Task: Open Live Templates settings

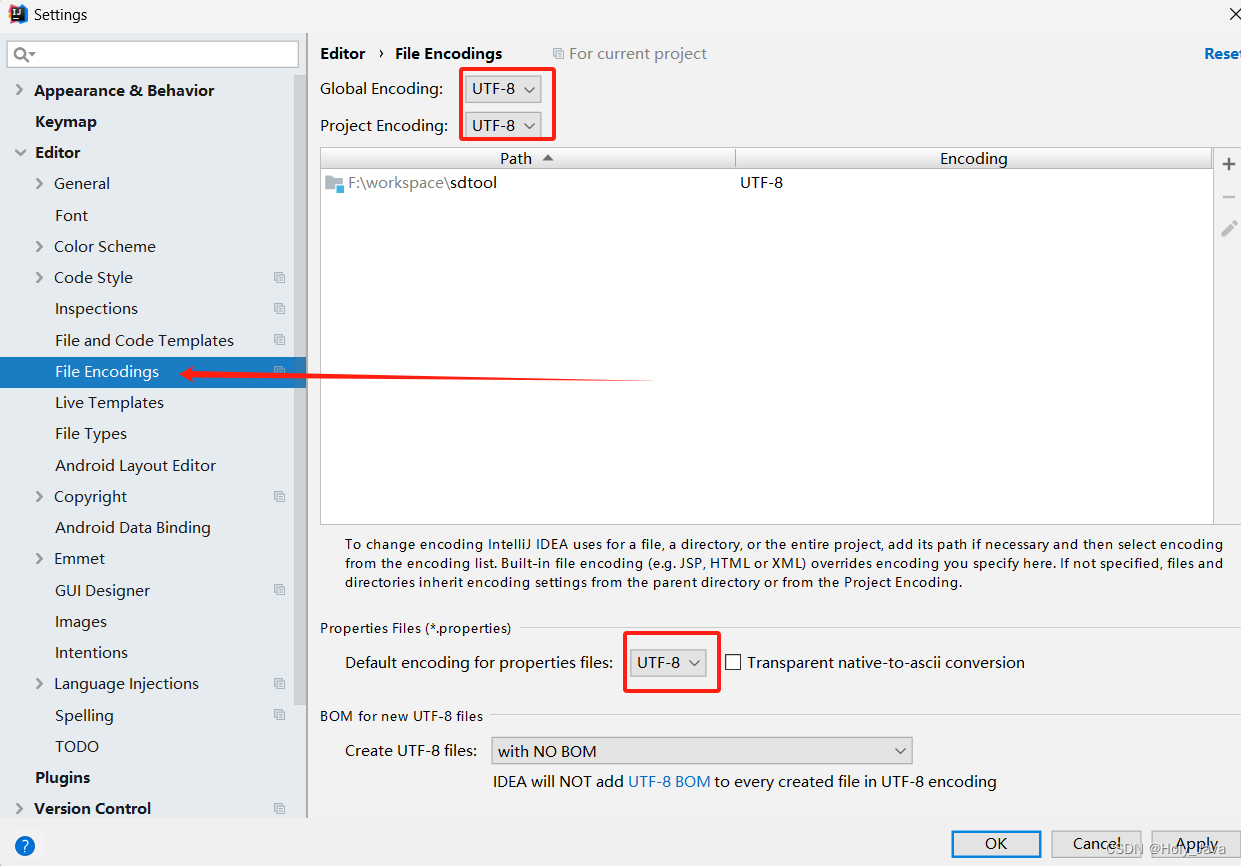Action: (109, 403)
